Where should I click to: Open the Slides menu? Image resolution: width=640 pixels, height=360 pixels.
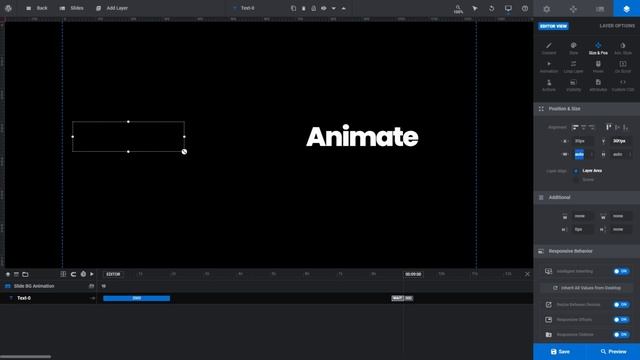tap(71, 8)
